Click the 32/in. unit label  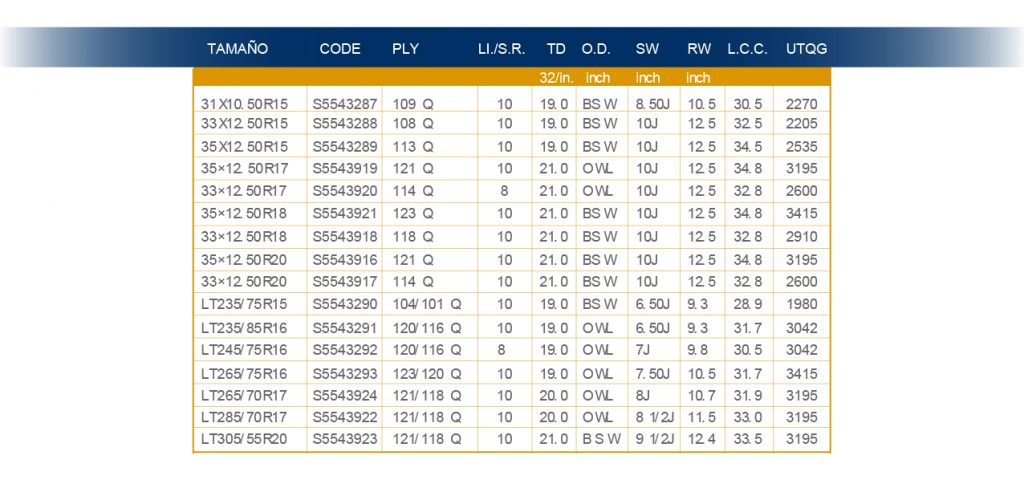(x=555, y=77)
